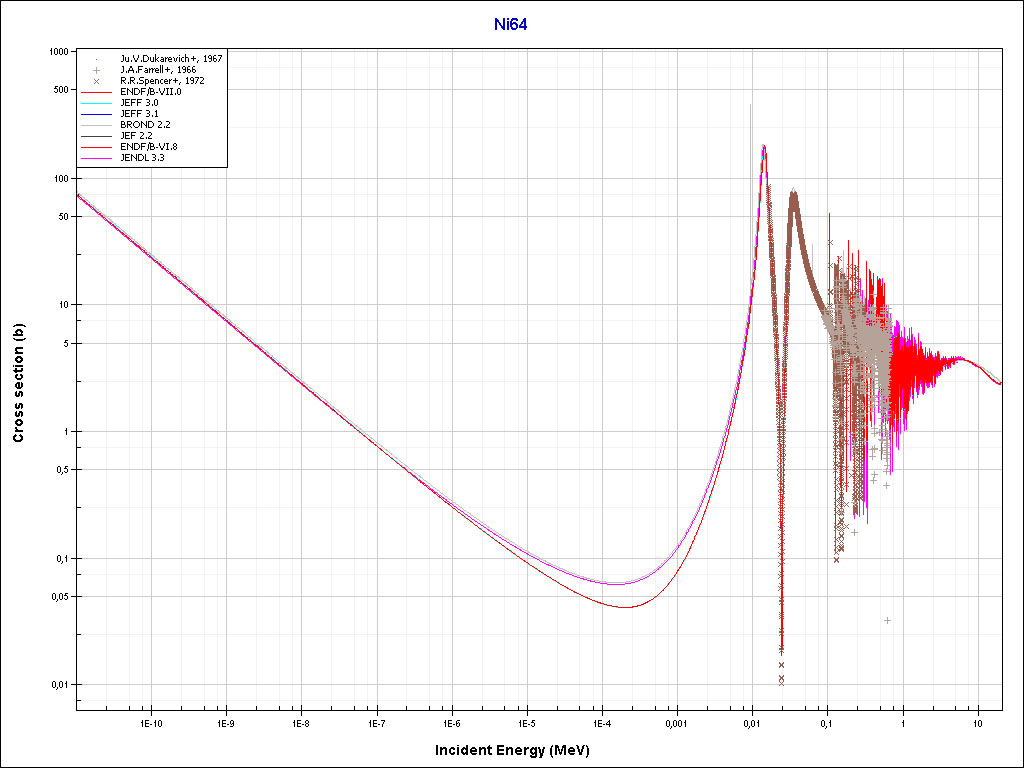The height and width of the screenshot is (768, 1024).
Task: Click the 0,001 tick label on x-axis
Action: (677, 722)
